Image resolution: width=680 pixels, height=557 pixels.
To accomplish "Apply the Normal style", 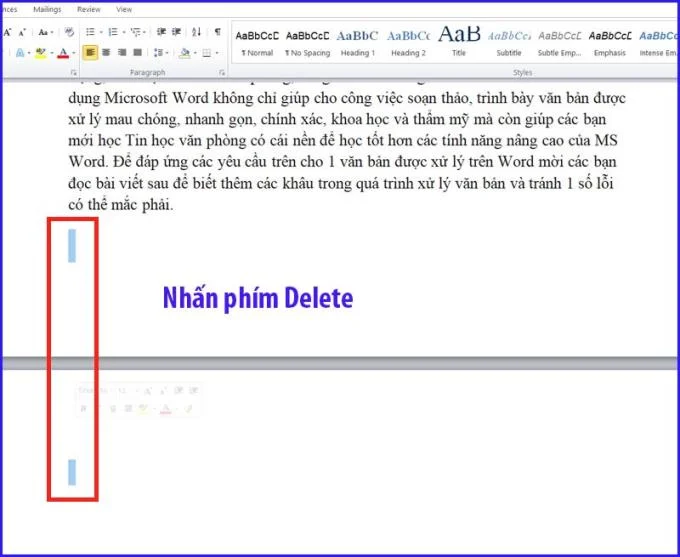I will [x=257, y=42].
